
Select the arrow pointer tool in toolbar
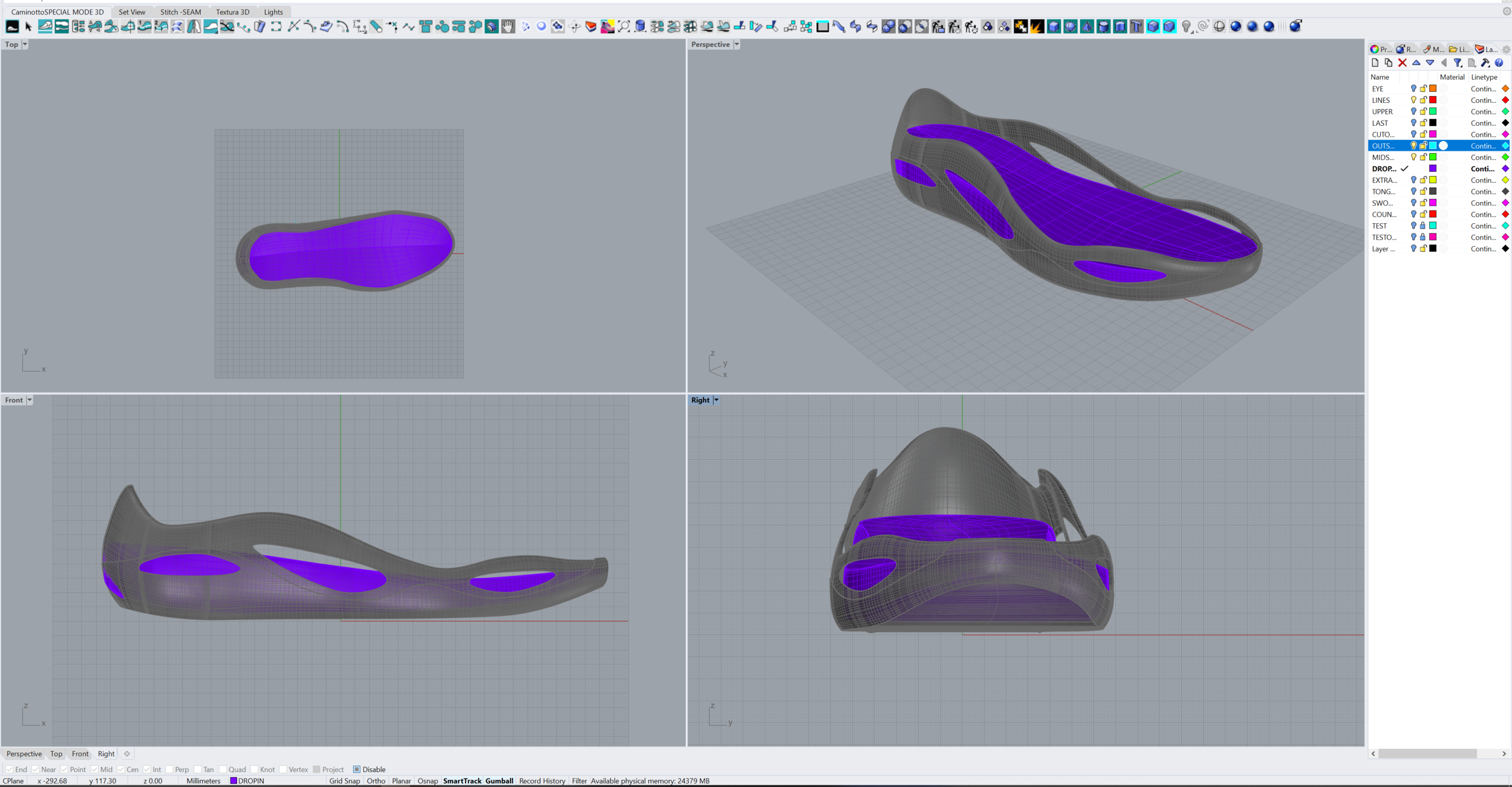[x=28, y=27]
